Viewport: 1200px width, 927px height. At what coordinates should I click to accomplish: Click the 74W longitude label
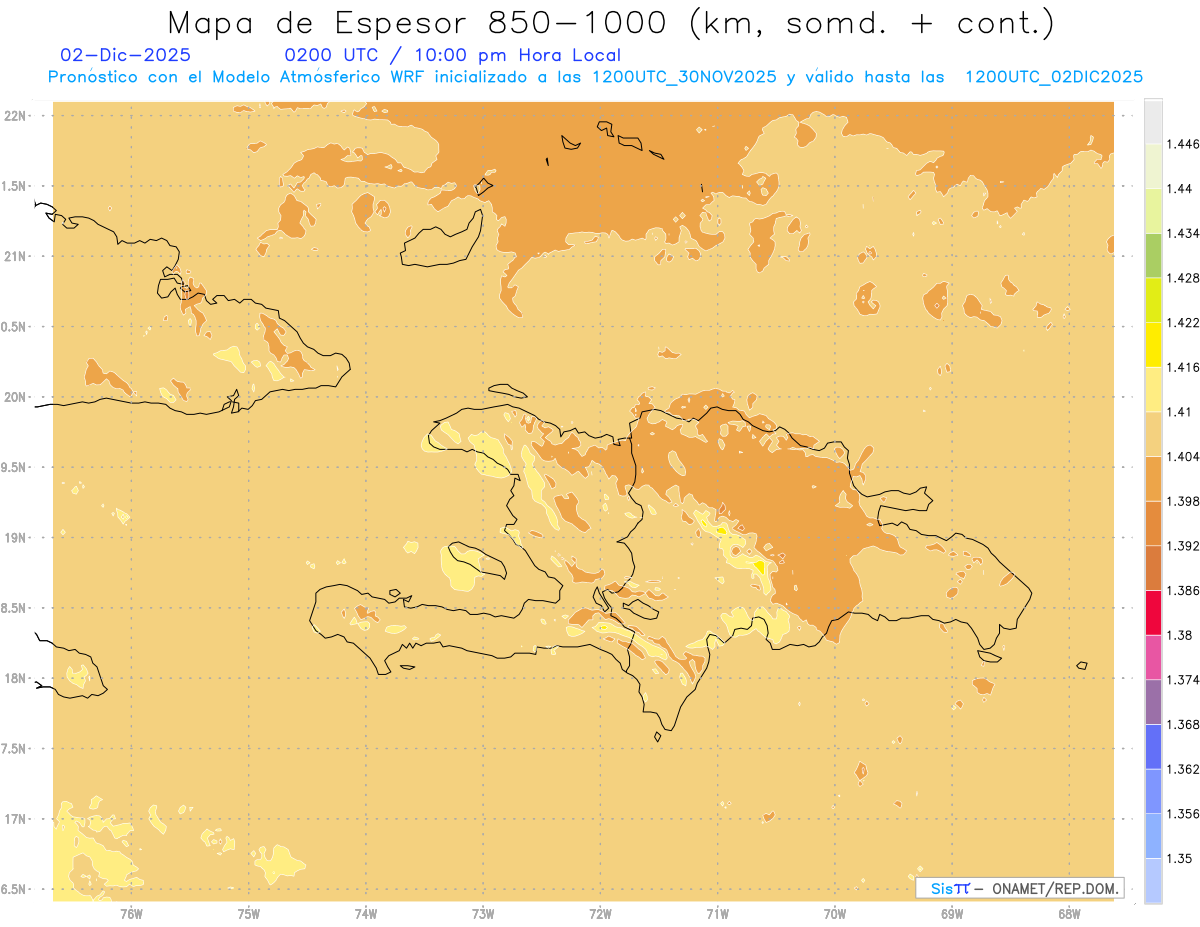366,914
